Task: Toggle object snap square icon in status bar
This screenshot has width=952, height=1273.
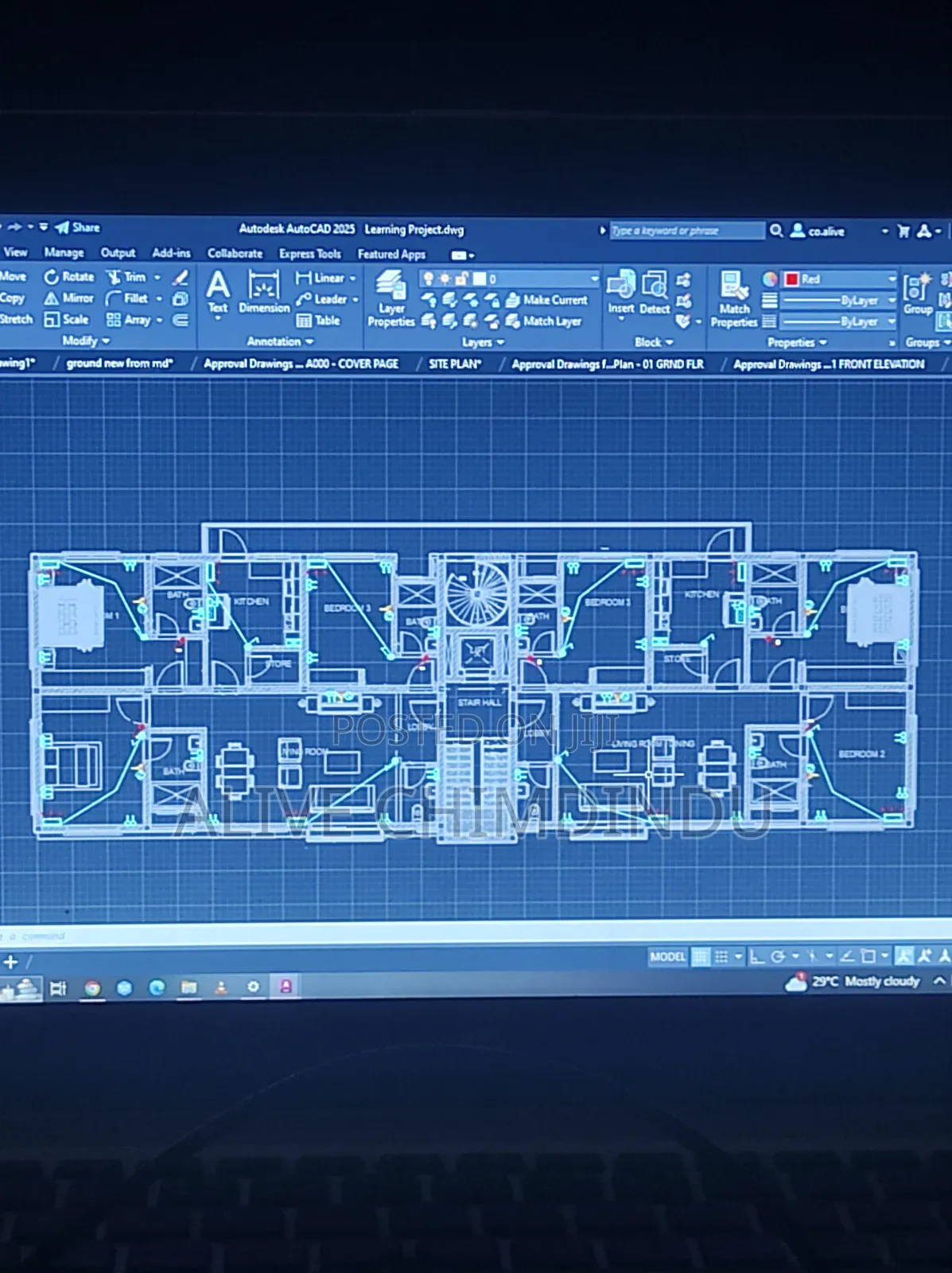Action: [868, 956]
